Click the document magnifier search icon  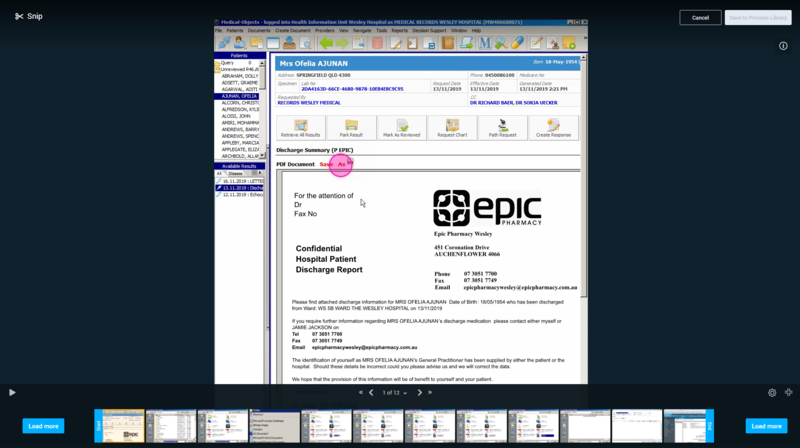pyautogui.click(x=306, y=43)
